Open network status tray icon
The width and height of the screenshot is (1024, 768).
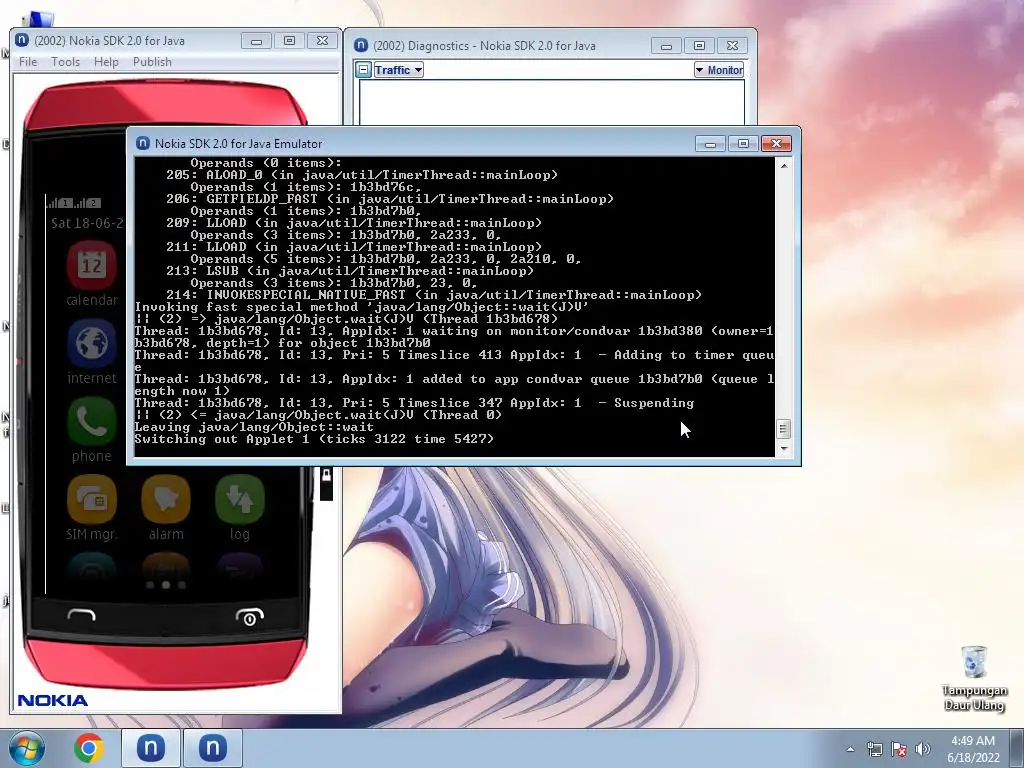874,749
